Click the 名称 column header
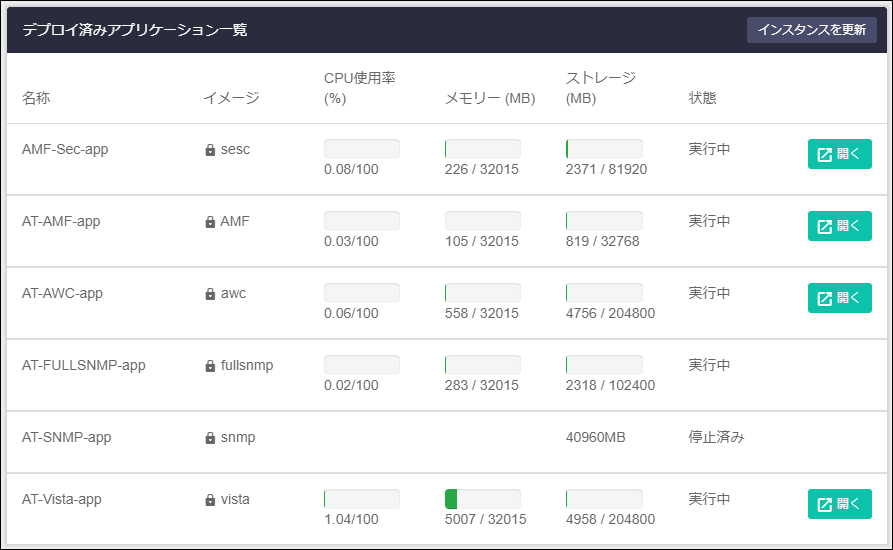 click(x=36, y=98)
